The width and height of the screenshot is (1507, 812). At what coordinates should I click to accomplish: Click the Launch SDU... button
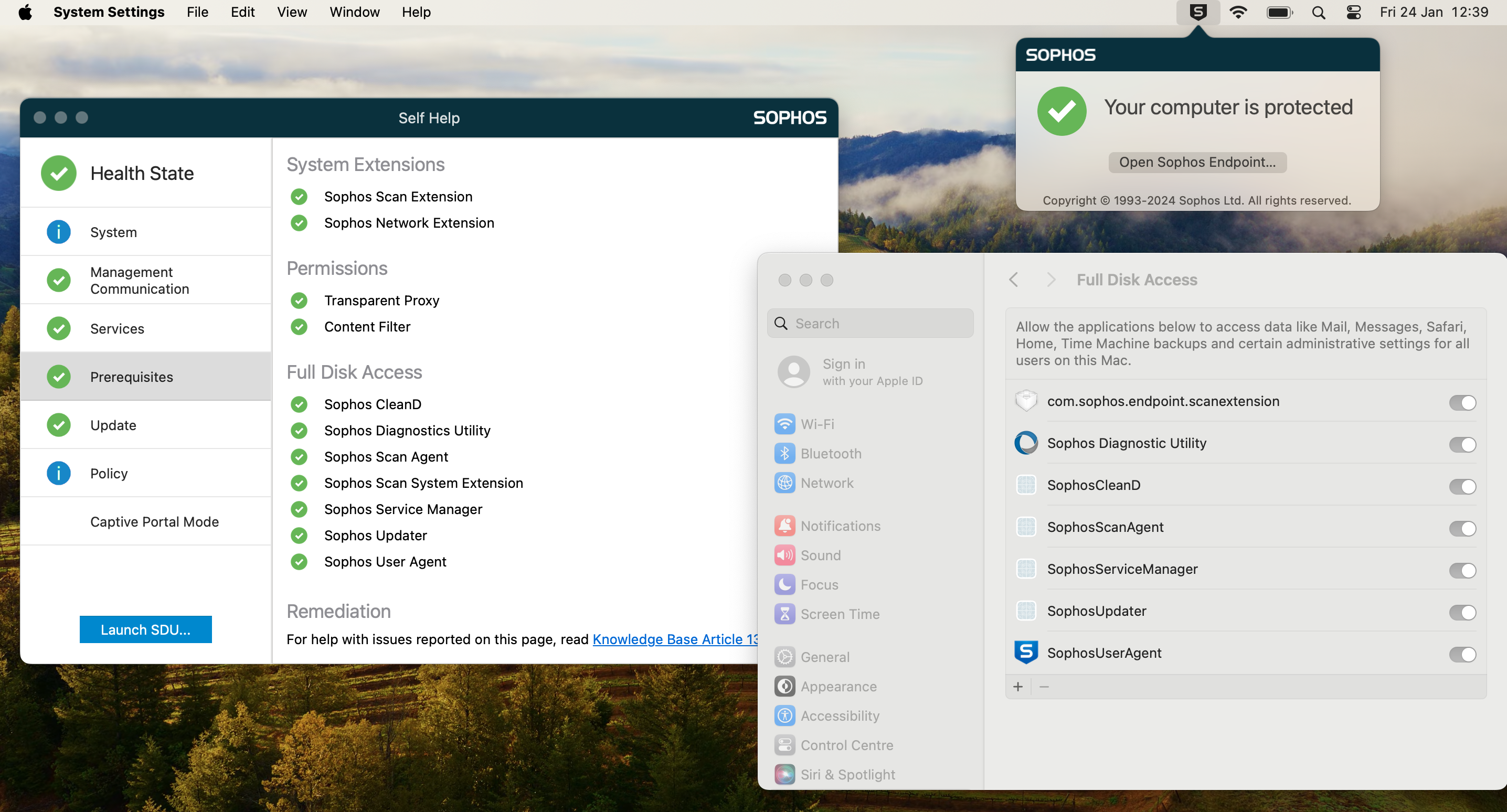click(146, 629)
